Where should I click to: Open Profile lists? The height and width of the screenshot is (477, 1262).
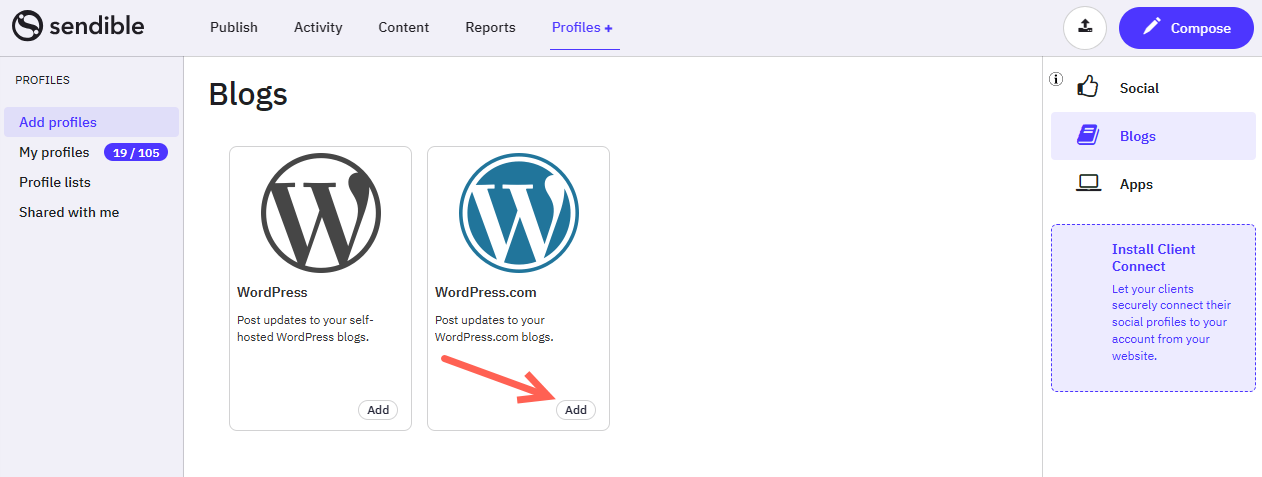[55, 182]
